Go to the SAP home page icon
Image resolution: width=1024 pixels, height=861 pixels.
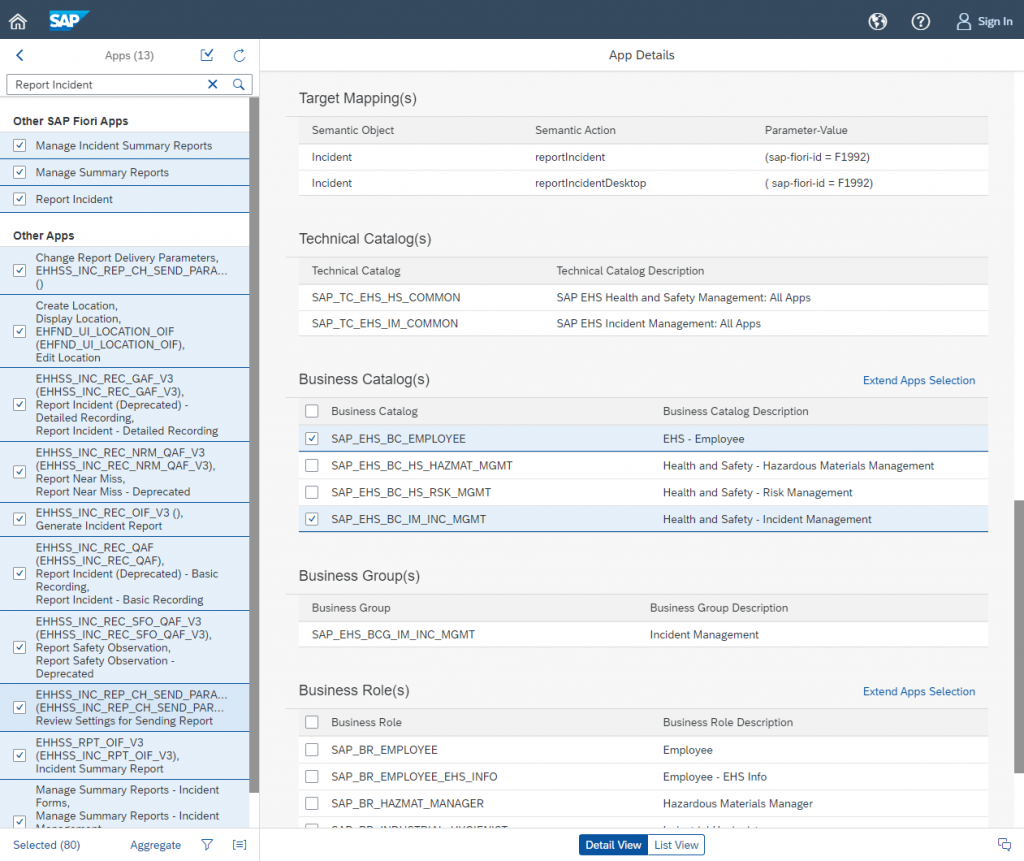point(18,22)
